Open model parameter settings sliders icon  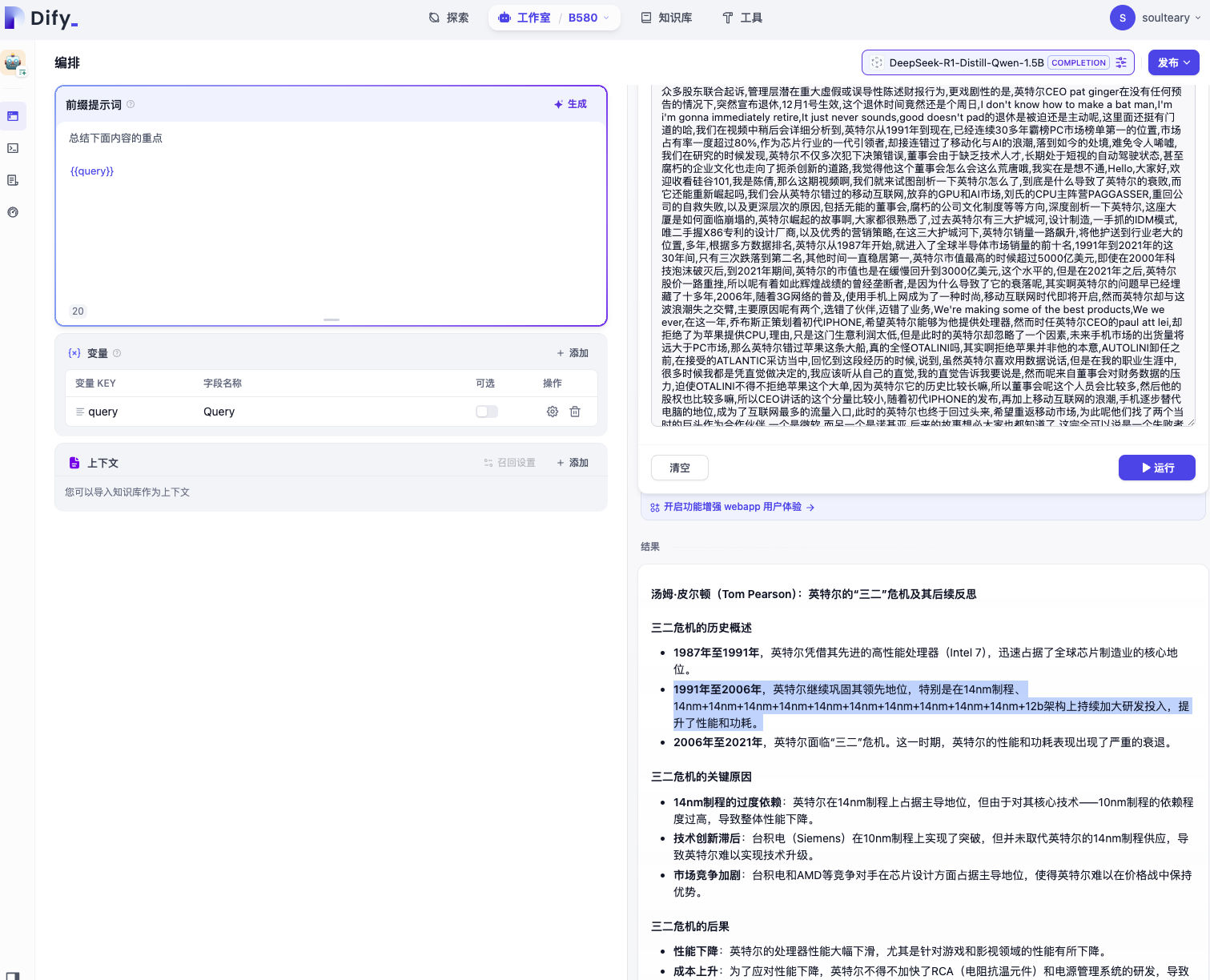[1121, 62]
